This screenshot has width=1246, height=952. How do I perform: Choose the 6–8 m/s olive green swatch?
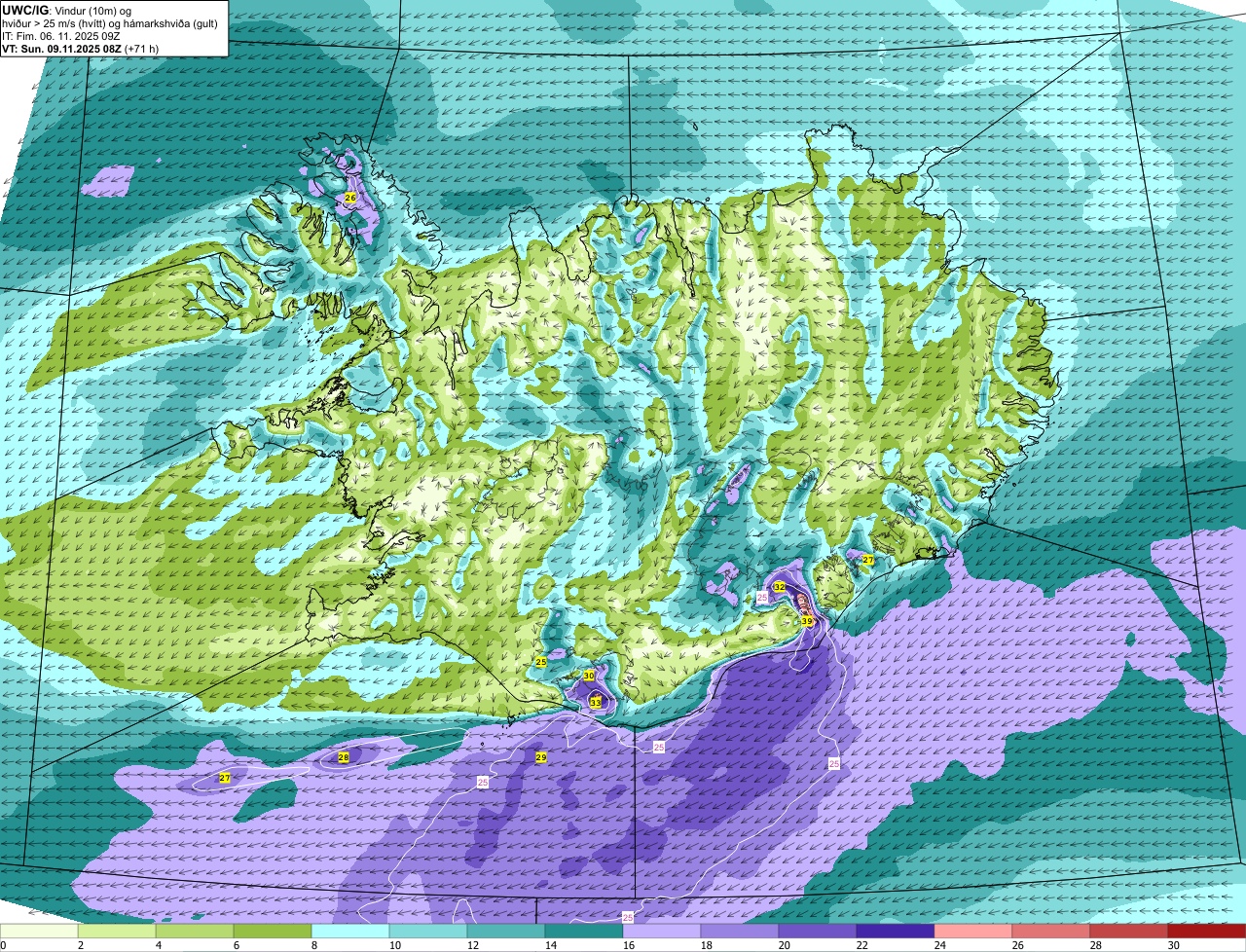273,932
